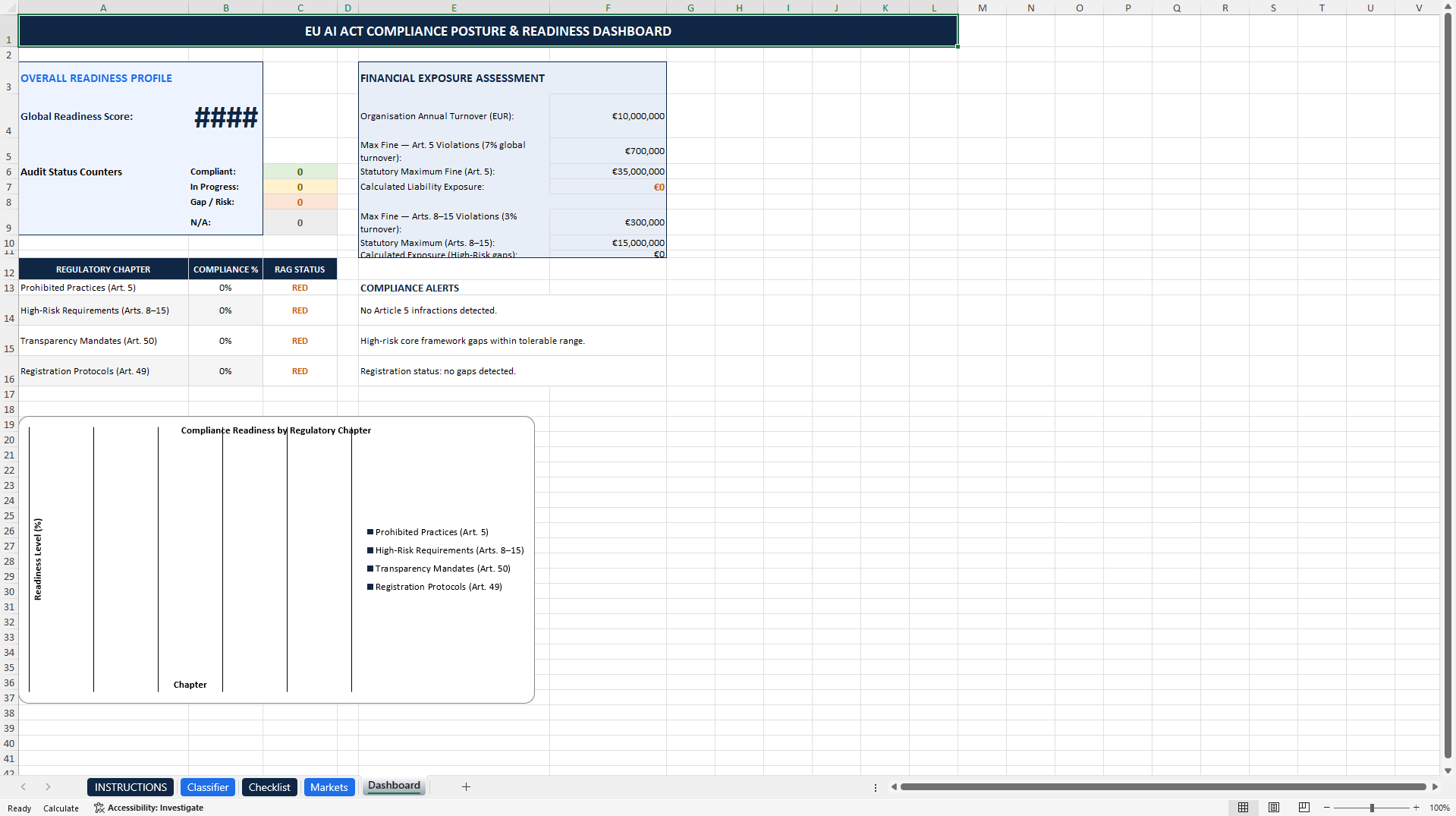Select the Transparency Mandates (Art. 50) table cell
This screenshot has height=816, width=1456.
(103, 341)
